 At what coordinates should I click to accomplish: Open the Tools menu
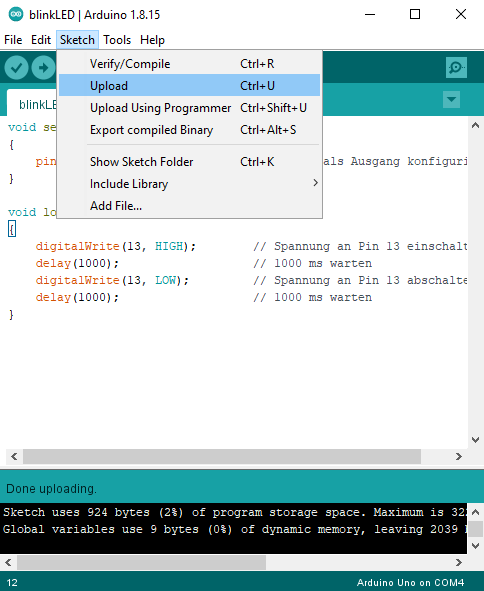[117, 40]
